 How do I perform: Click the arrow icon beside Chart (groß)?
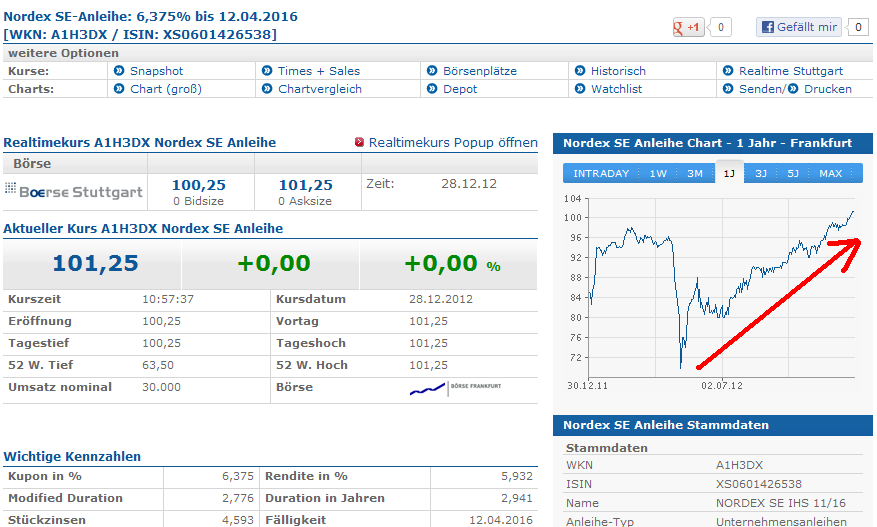(119, 89)
